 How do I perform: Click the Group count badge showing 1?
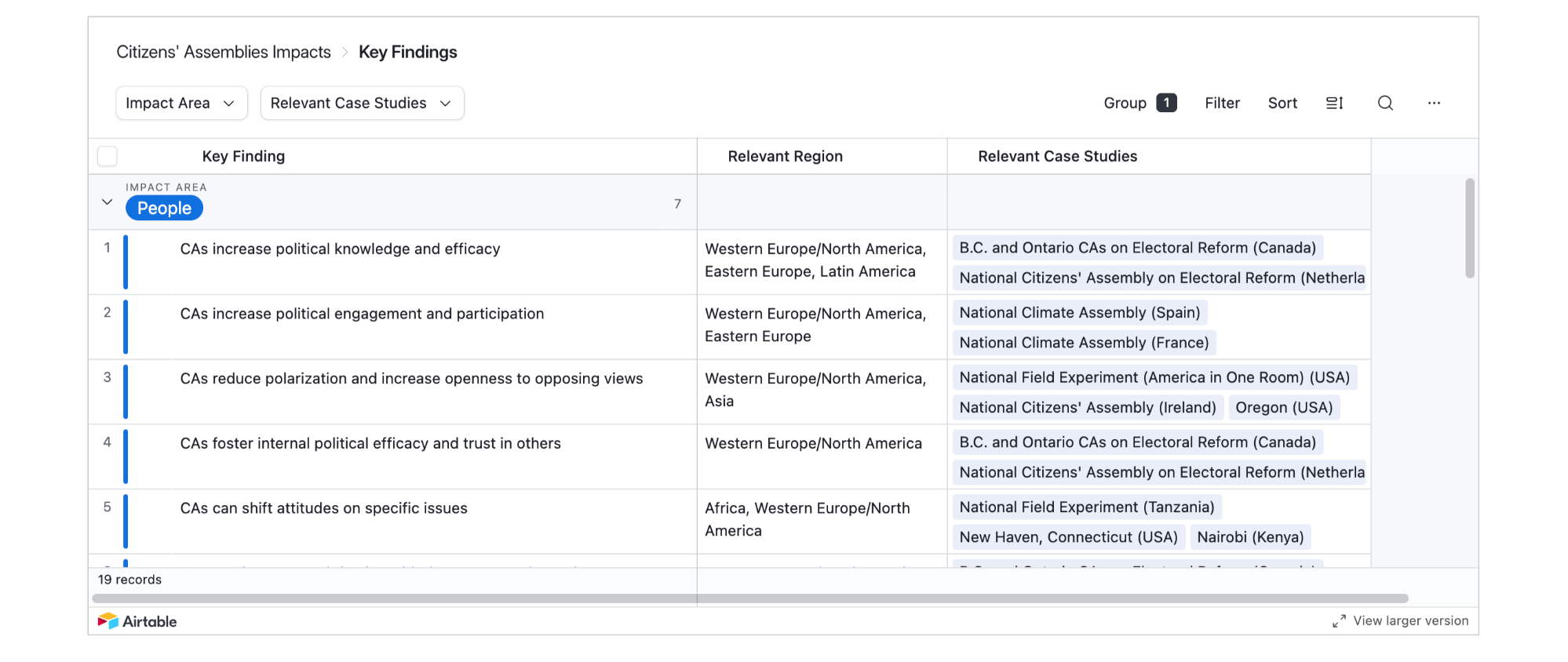[x=1166, y=103]
